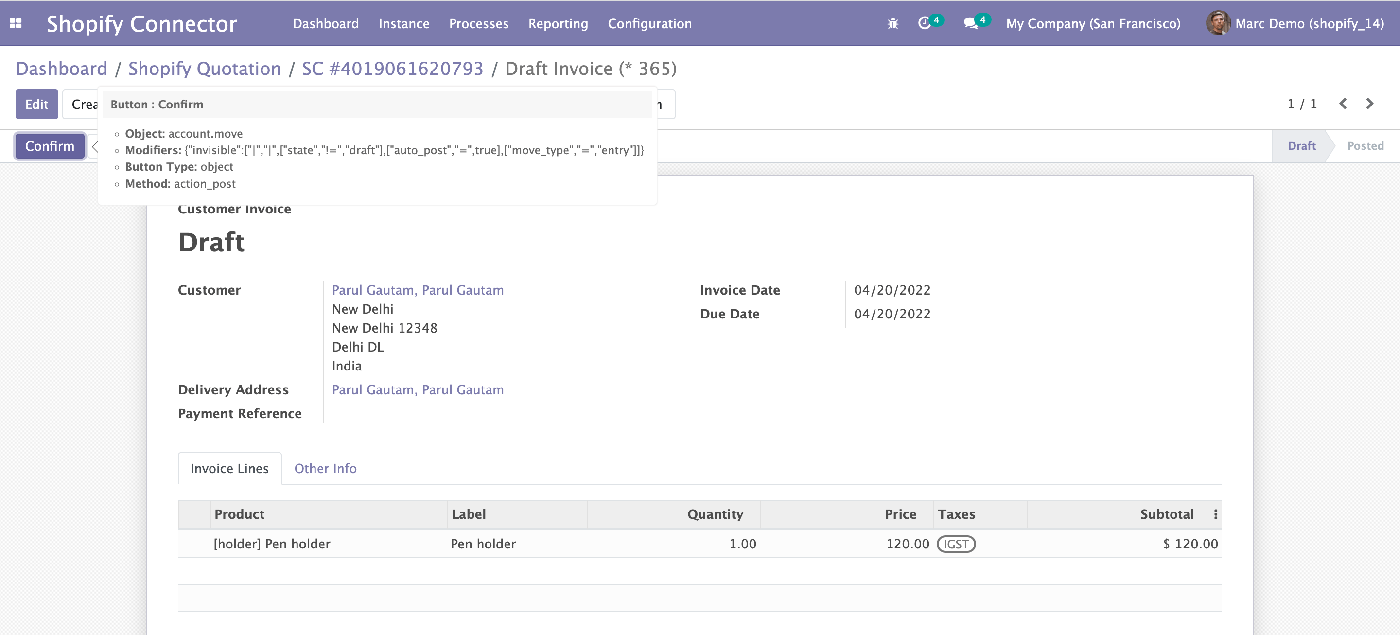Click the Shopify Quotation breadcrumb
1400x635 pixels.
pos(204,69)
